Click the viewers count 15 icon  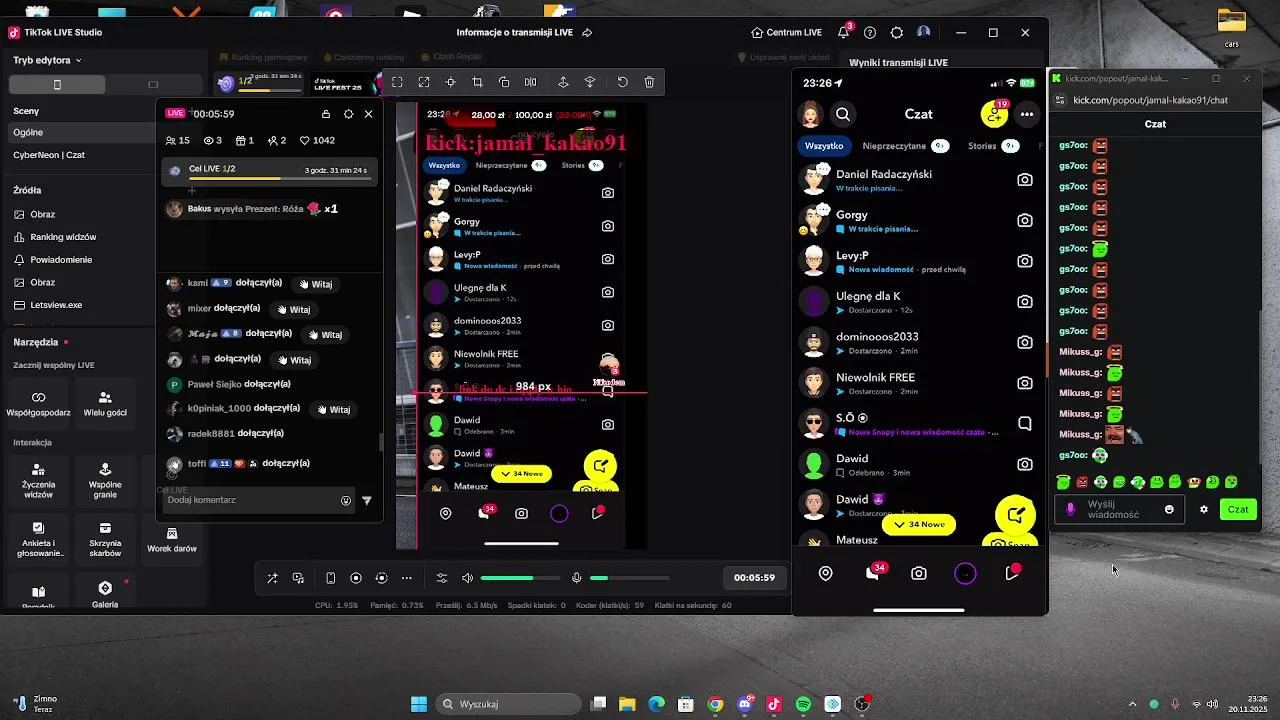pos(177,141)
